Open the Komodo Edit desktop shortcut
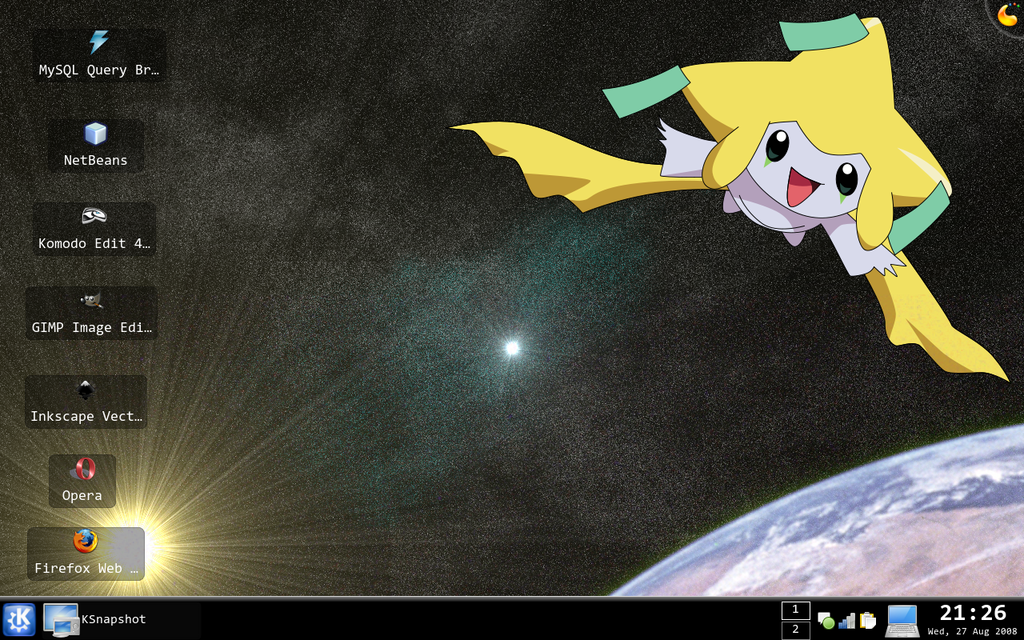1024x640 pixels. [94, 229]
